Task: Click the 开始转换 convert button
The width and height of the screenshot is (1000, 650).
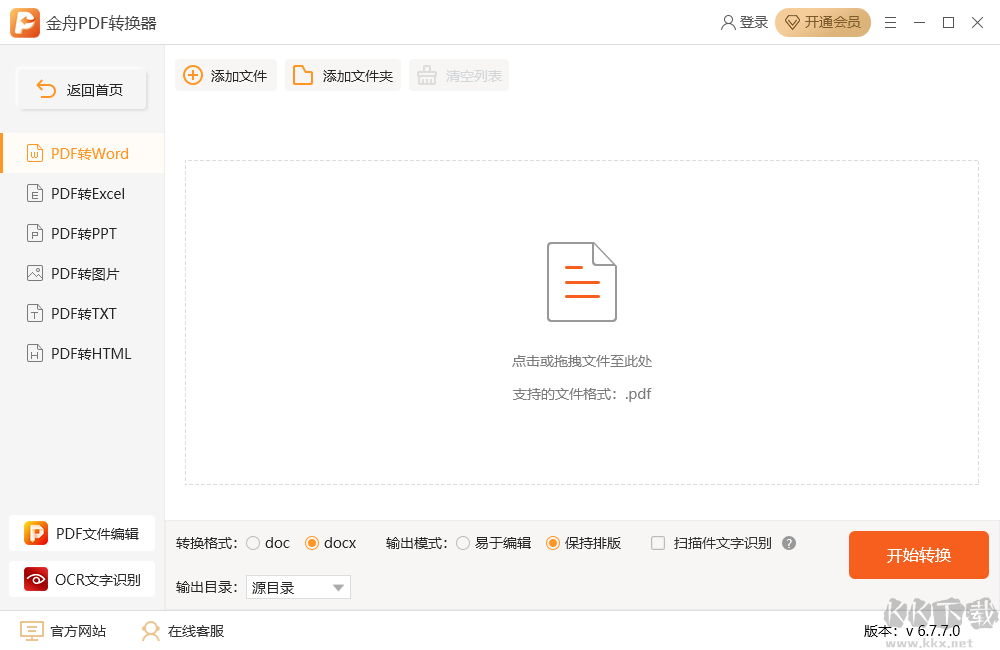Action: click(918, 555)
